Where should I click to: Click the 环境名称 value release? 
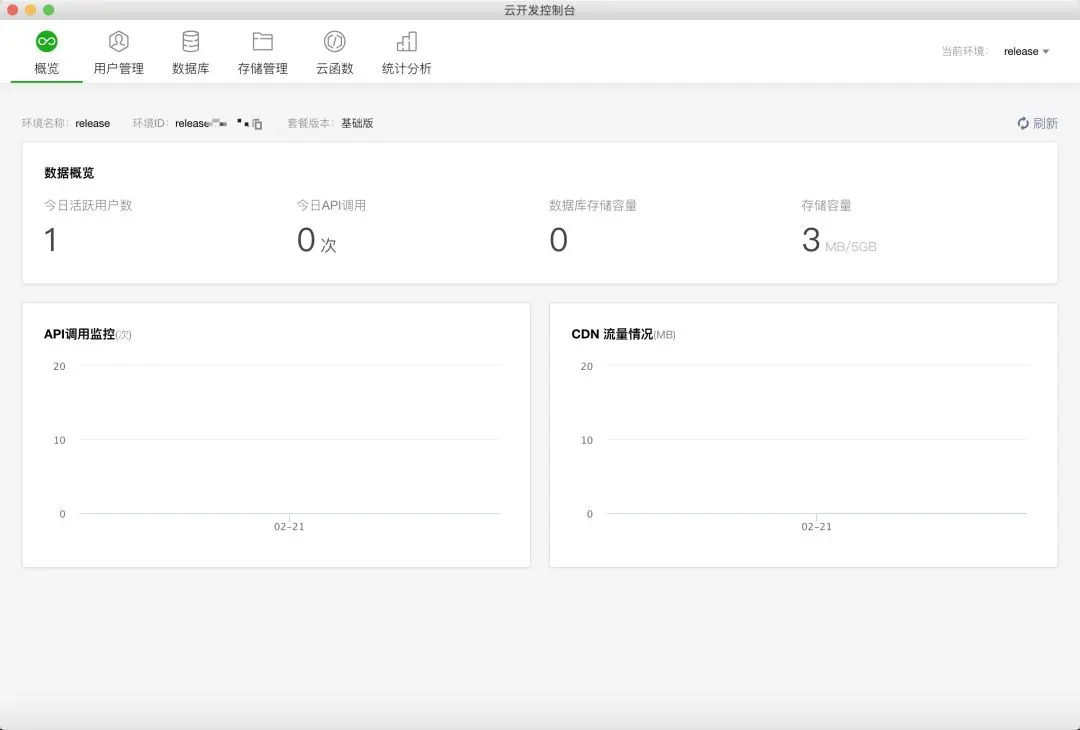point(92,123)
